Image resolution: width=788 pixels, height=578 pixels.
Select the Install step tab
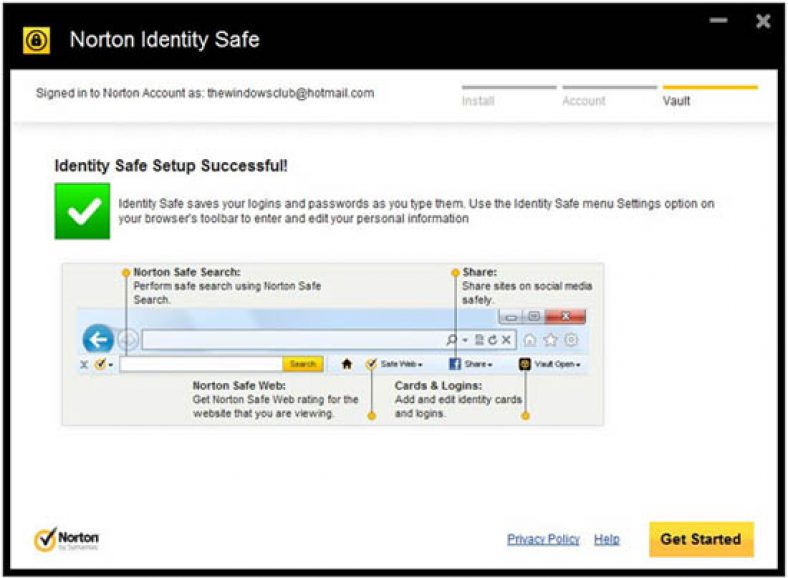coord(509,95)
